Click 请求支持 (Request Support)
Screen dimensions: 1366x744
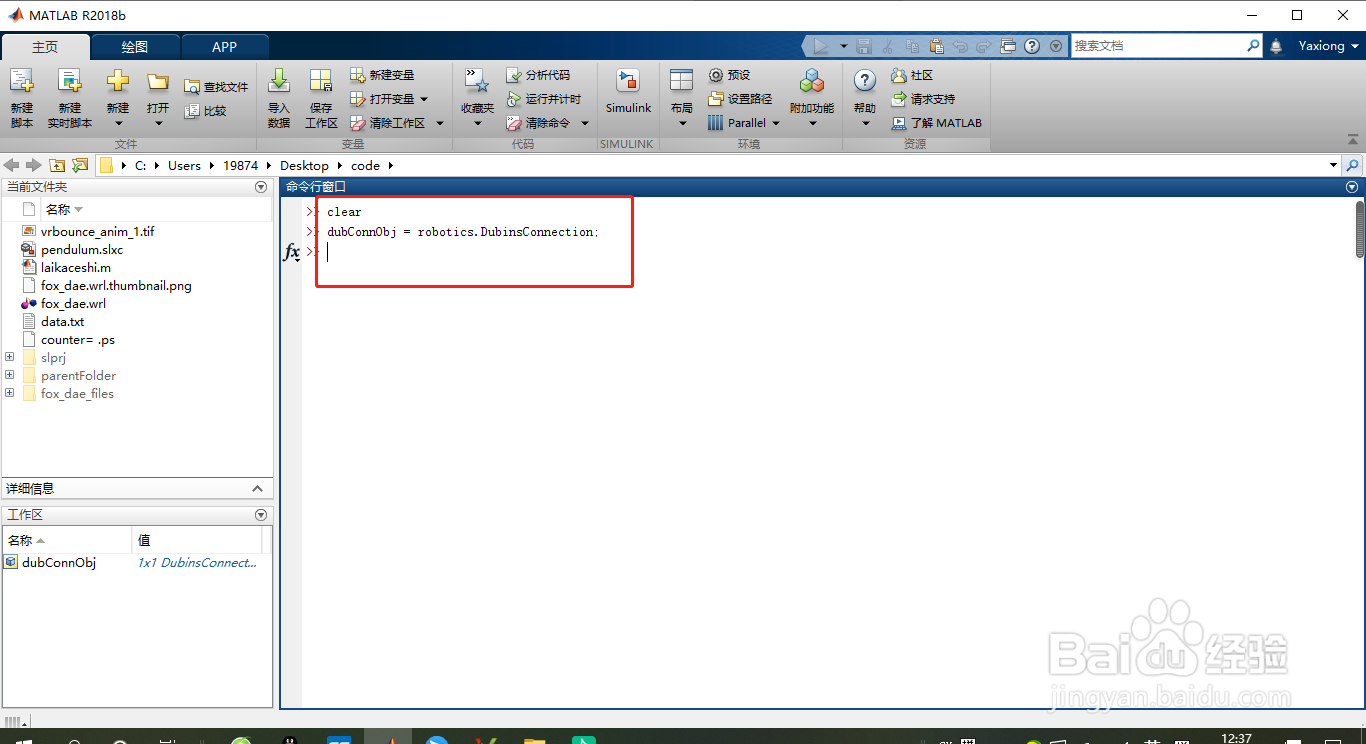click(x=923, y=99)
